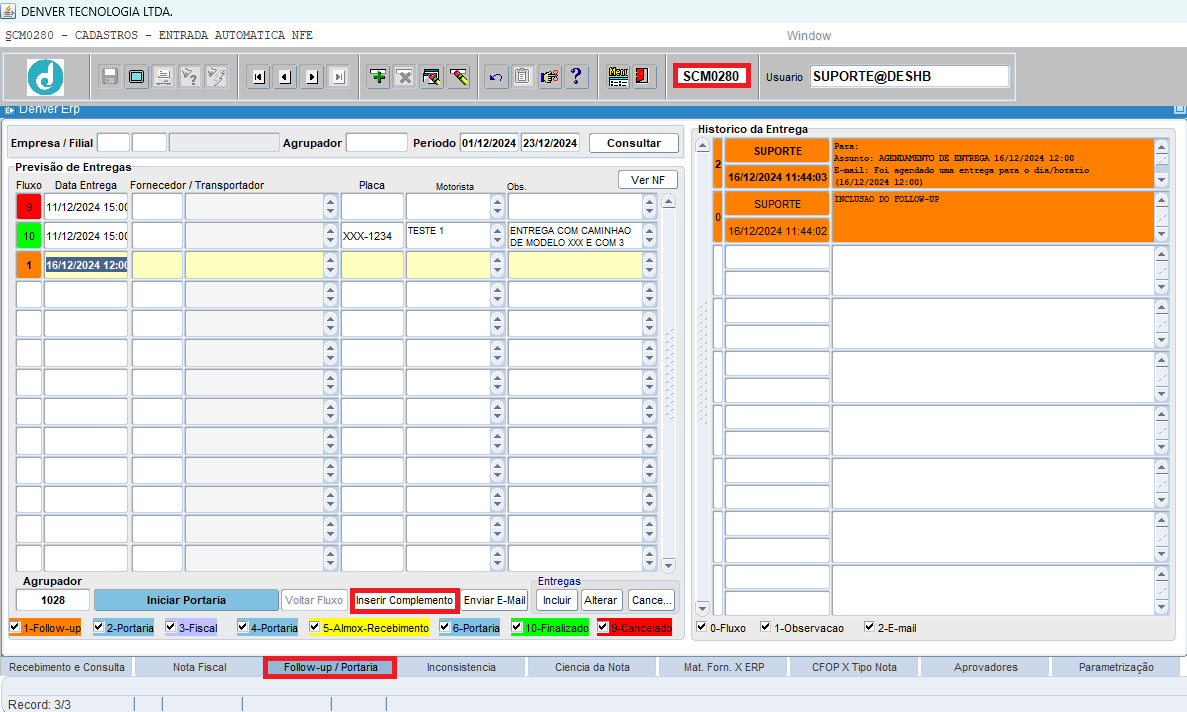Toggle the 4-Portaria filter checkbox
The image size is (1187, 712).
(242, 626)
